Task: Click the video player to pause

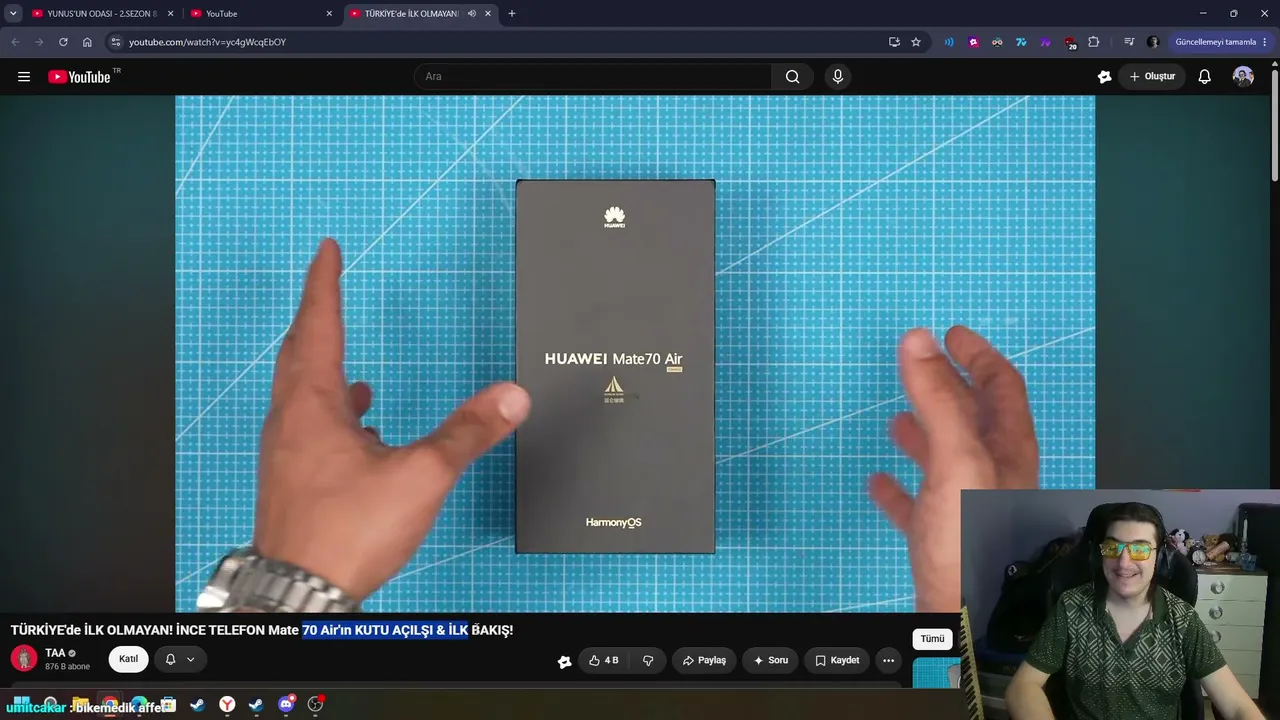Action: tap(635, 353)
